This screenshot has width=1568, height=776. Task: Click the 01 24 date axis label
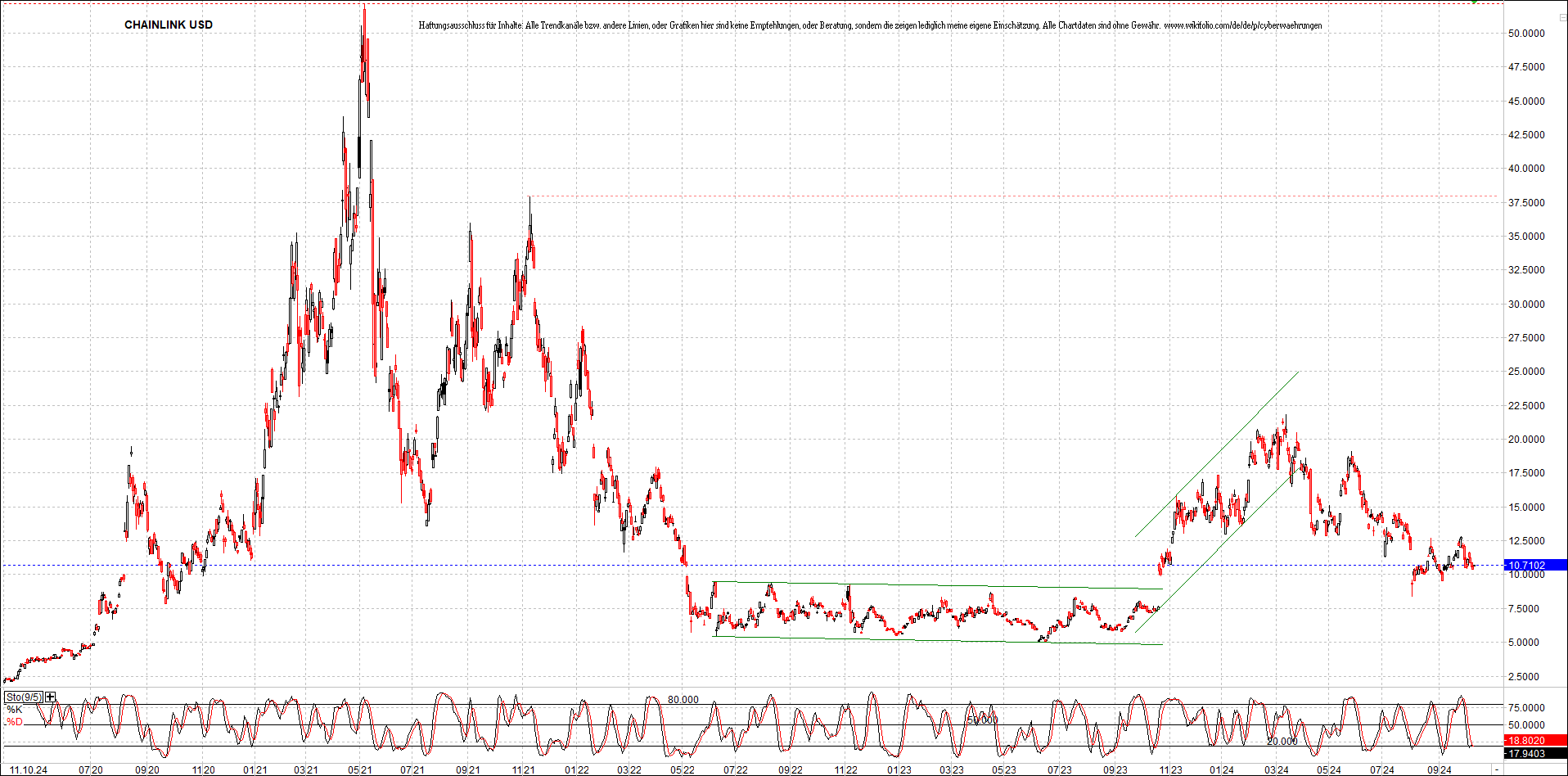pyautogui.click(x=1223, y=770)
